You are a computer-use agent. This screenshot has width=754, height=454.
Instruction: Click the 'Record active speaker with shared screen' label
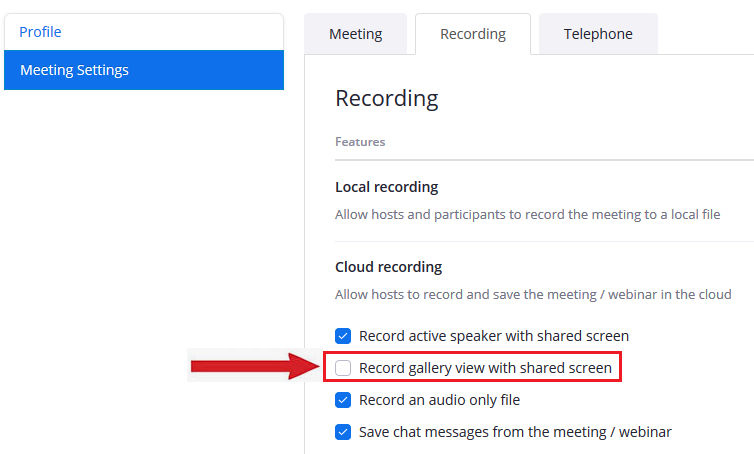point(494,336)
